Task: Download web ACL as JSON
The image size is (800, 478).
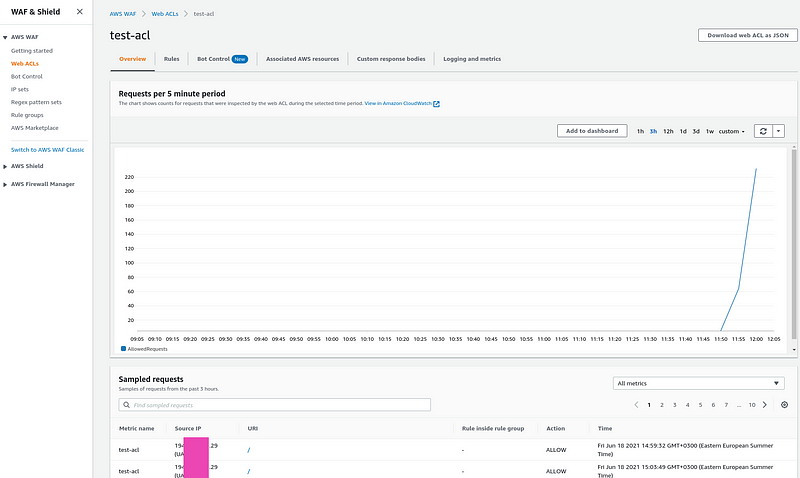Action: coord(748,35)
